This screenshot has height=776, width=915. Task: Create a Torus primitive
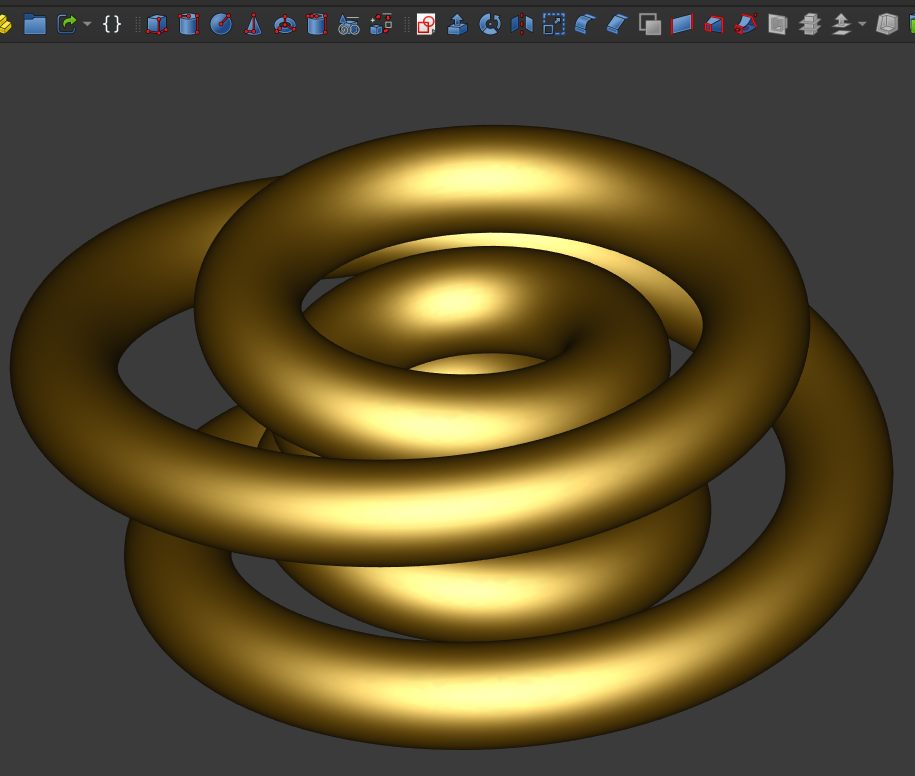285,25
